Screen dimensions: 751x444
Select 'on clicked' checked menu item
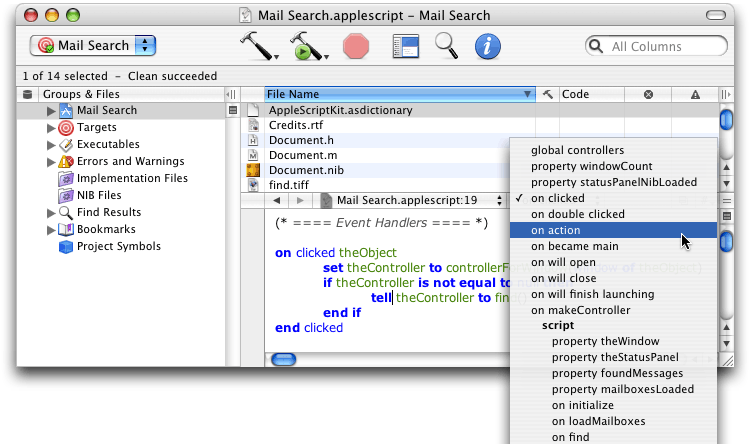tap(614, 198)
